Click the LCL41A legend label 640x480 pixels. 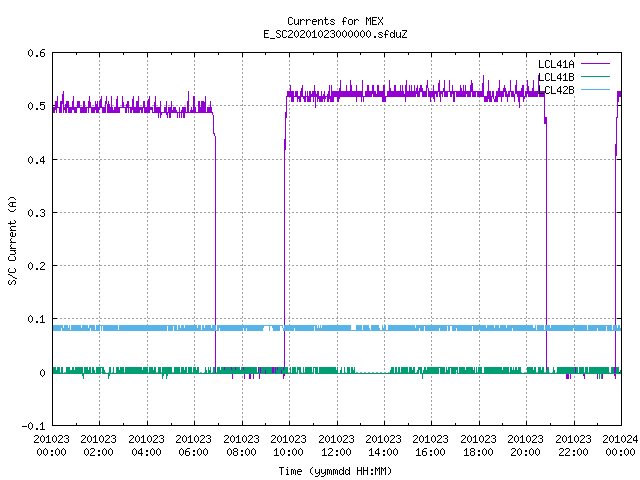[x=556, y=64]
